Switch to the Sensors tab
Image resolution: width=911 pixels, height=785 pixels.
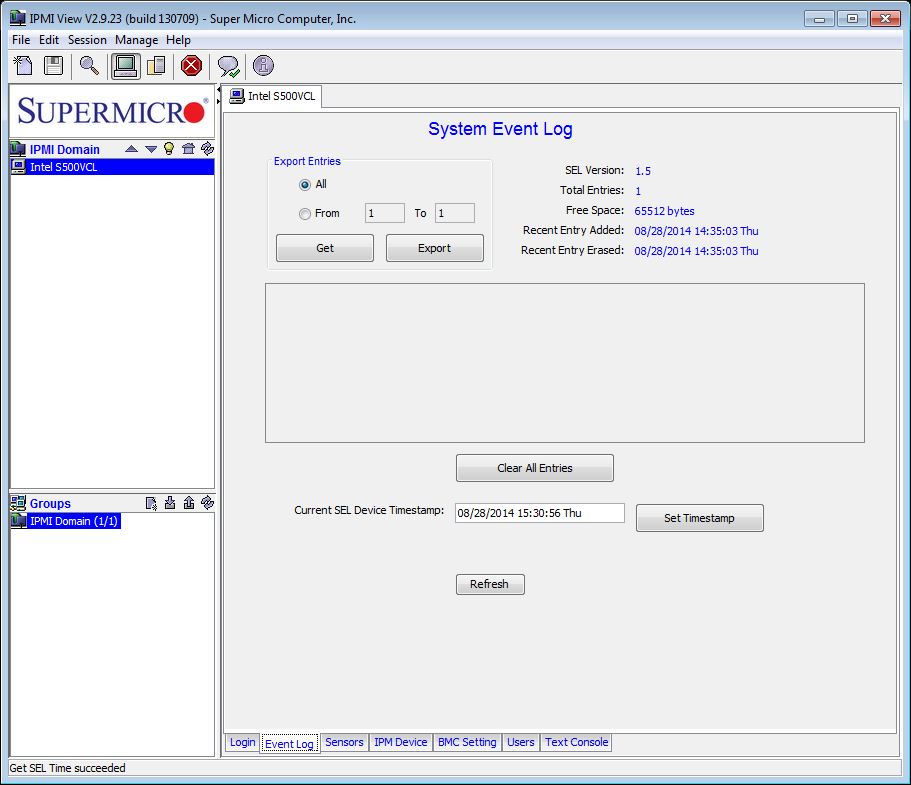[344, 742]
